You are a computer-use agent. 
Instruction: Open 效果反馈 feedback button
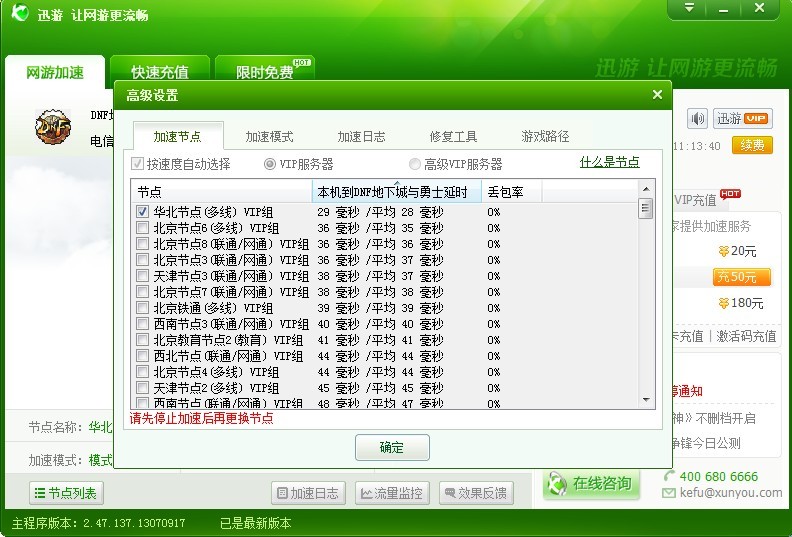pyautogui.click(x=476, y=493)
